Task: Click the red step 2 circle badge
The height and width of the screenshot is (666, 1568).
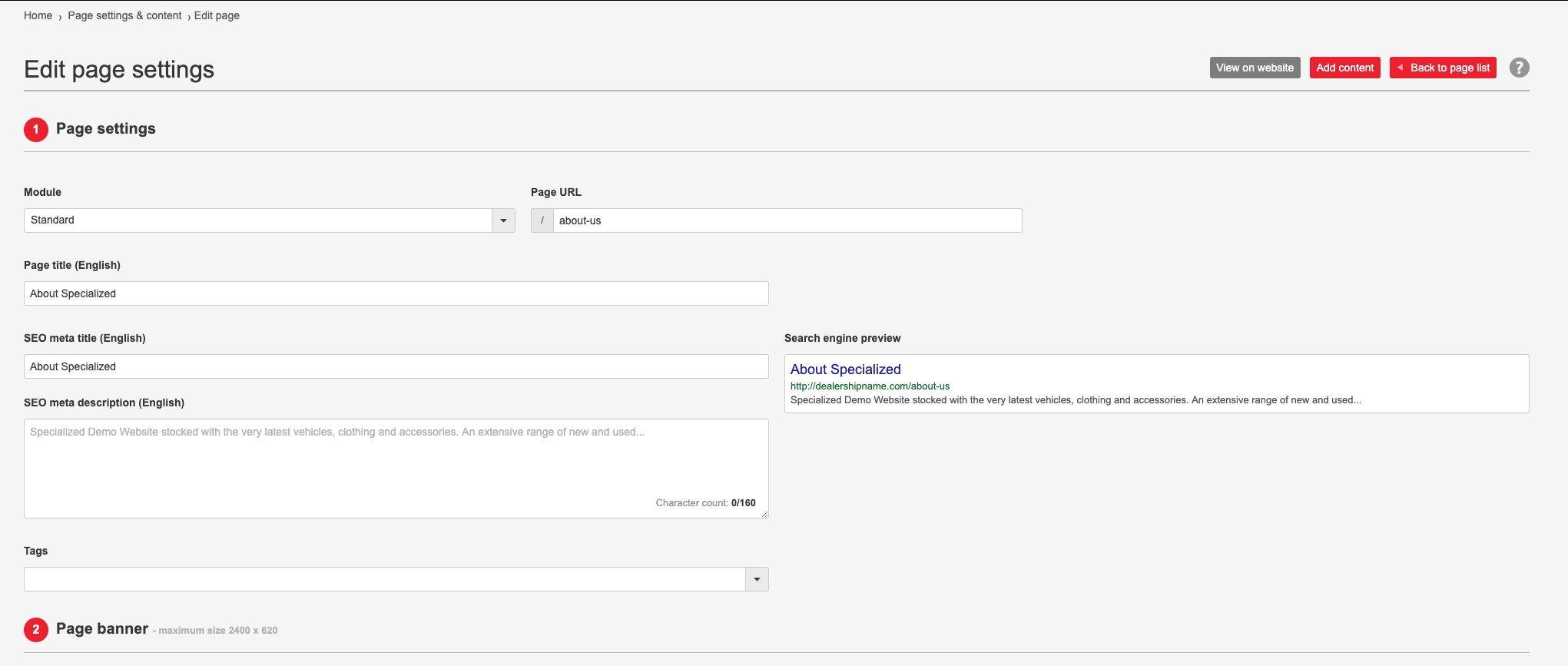Action: point(36,629)
